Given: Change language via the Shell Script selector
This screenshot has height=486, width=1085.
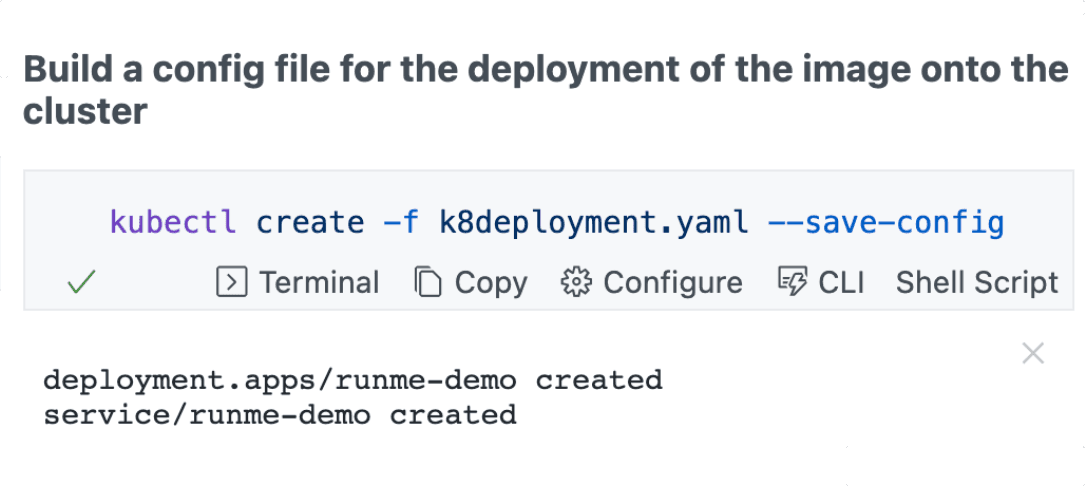Looking at the screenshot, I should point(977,282).
